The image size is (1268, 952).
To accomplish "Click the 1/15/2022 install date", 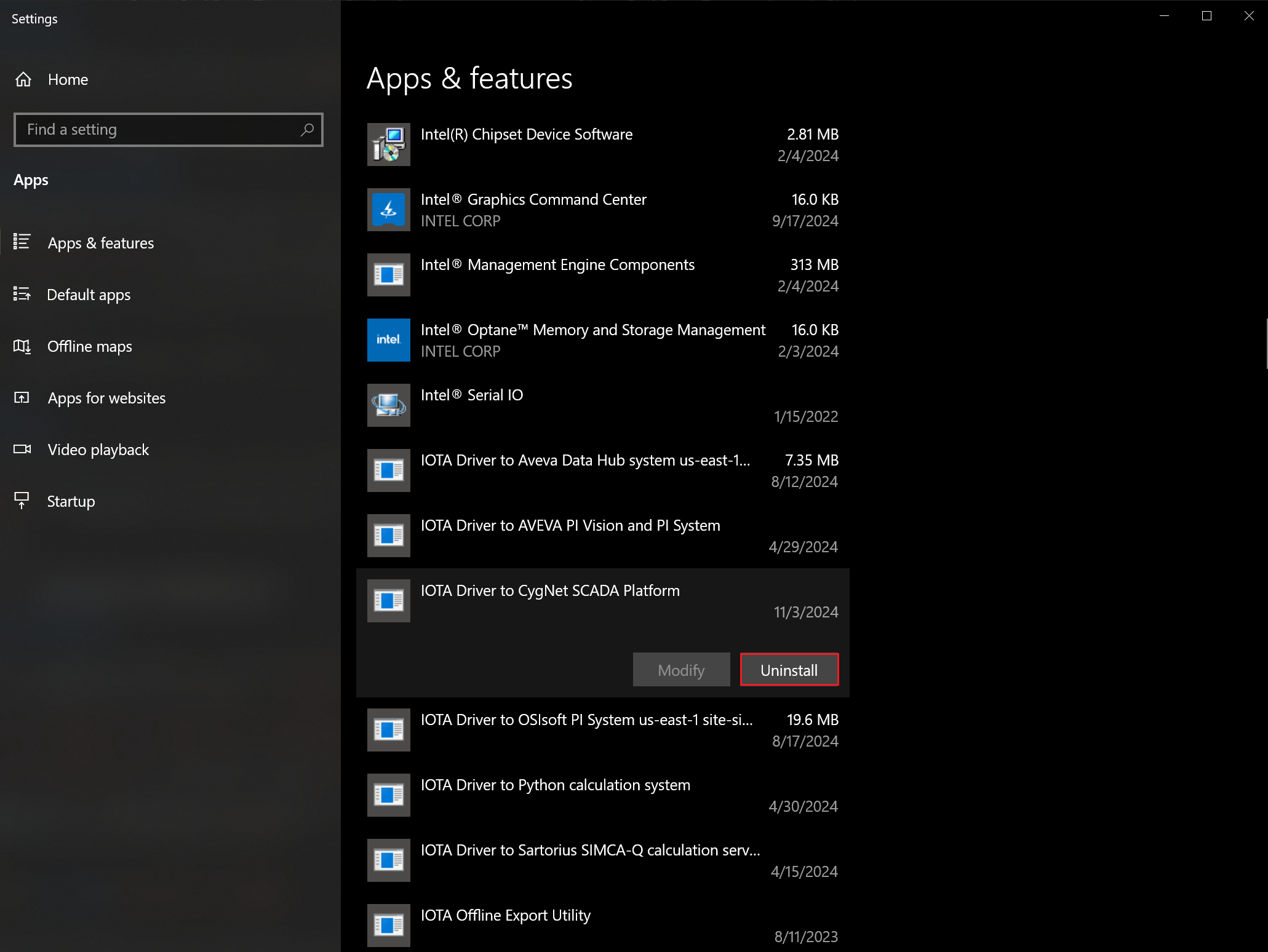I will pos(806,416).
